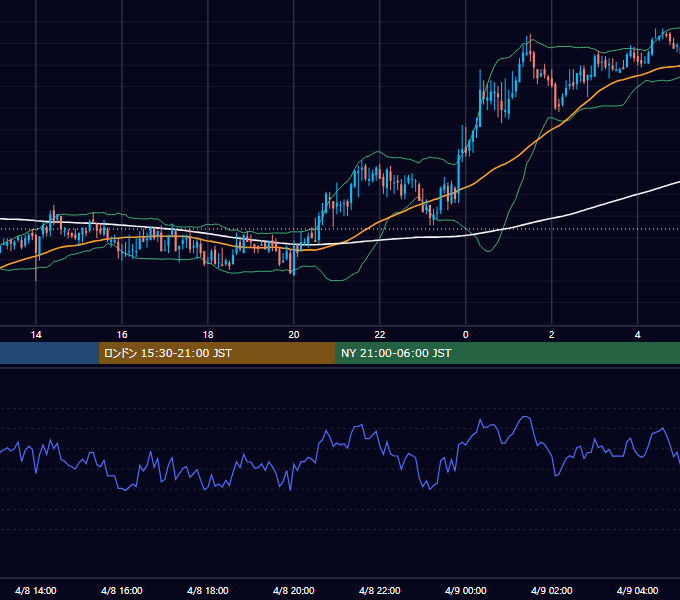Click the 16 hour axis label
The image size is (680, 600).
pos(122,335)
